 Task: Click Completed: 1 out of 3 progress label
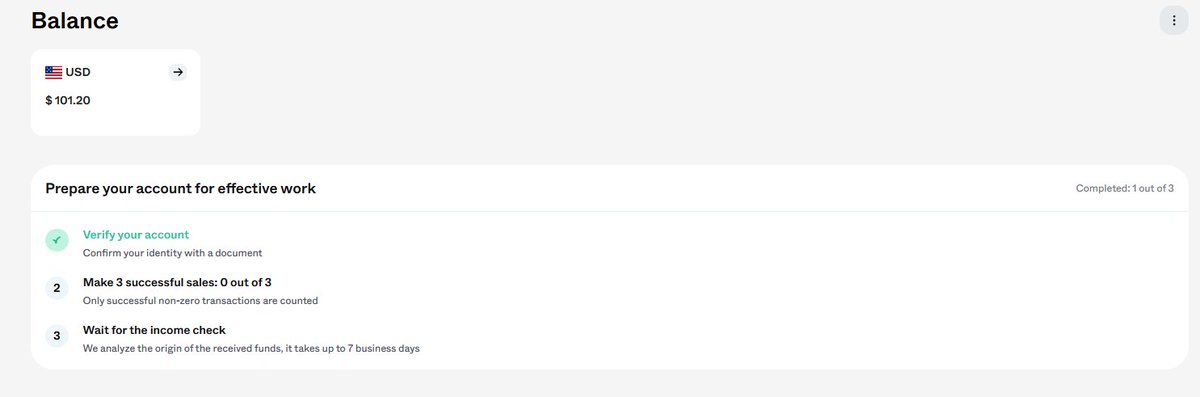pyautogui.click(x=1125, y=188)
